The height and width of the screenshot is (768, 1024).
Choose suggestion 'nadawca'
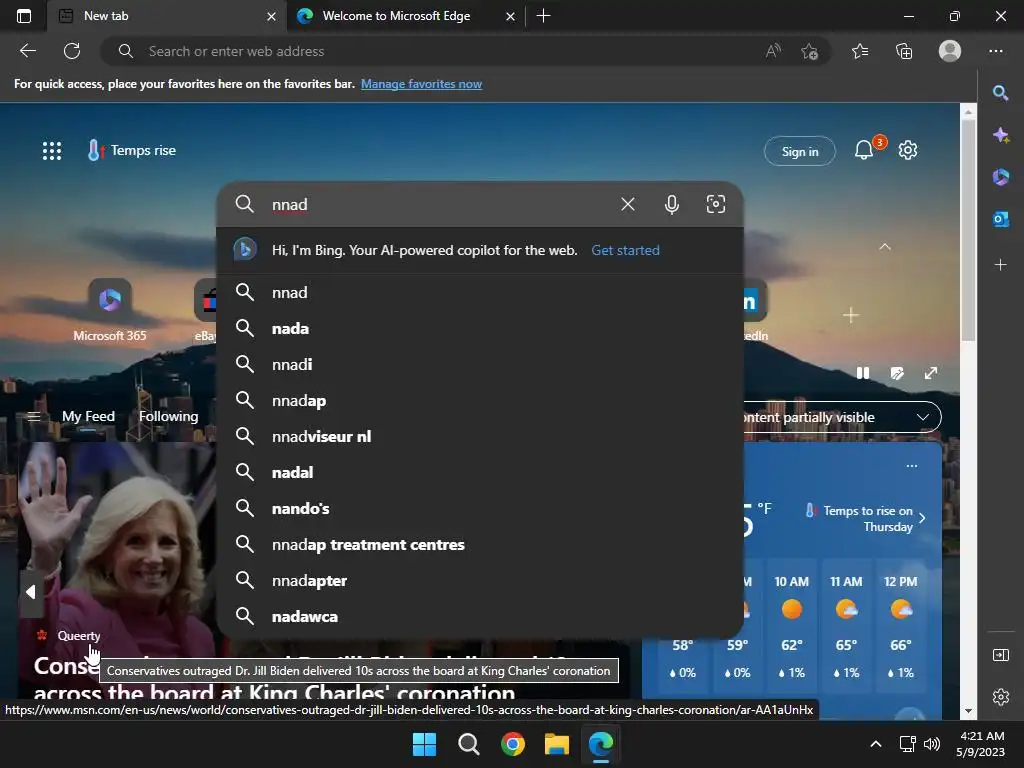click(479, 616)
